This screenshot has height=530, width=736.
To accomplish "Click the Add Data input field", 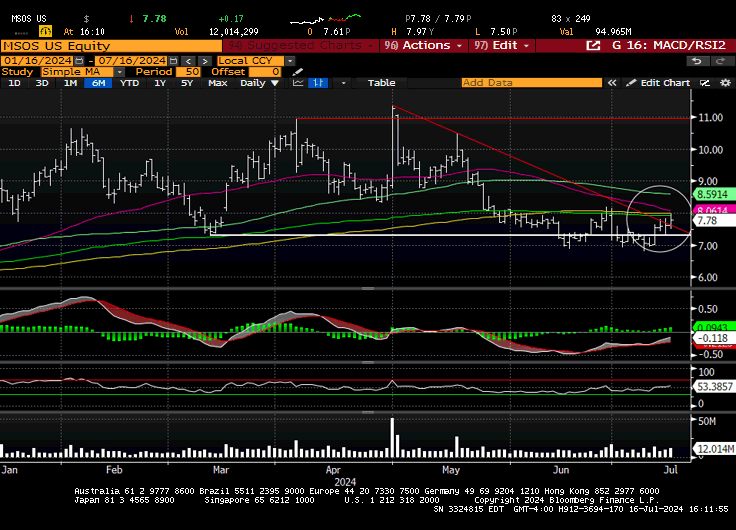I will [x=531, y=83].
